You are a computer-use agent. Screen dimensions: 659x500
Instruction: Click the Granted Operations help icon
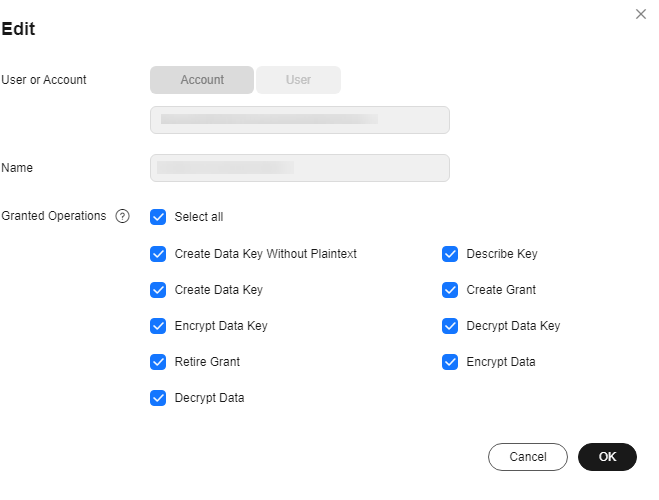click(x=122, y=216)
